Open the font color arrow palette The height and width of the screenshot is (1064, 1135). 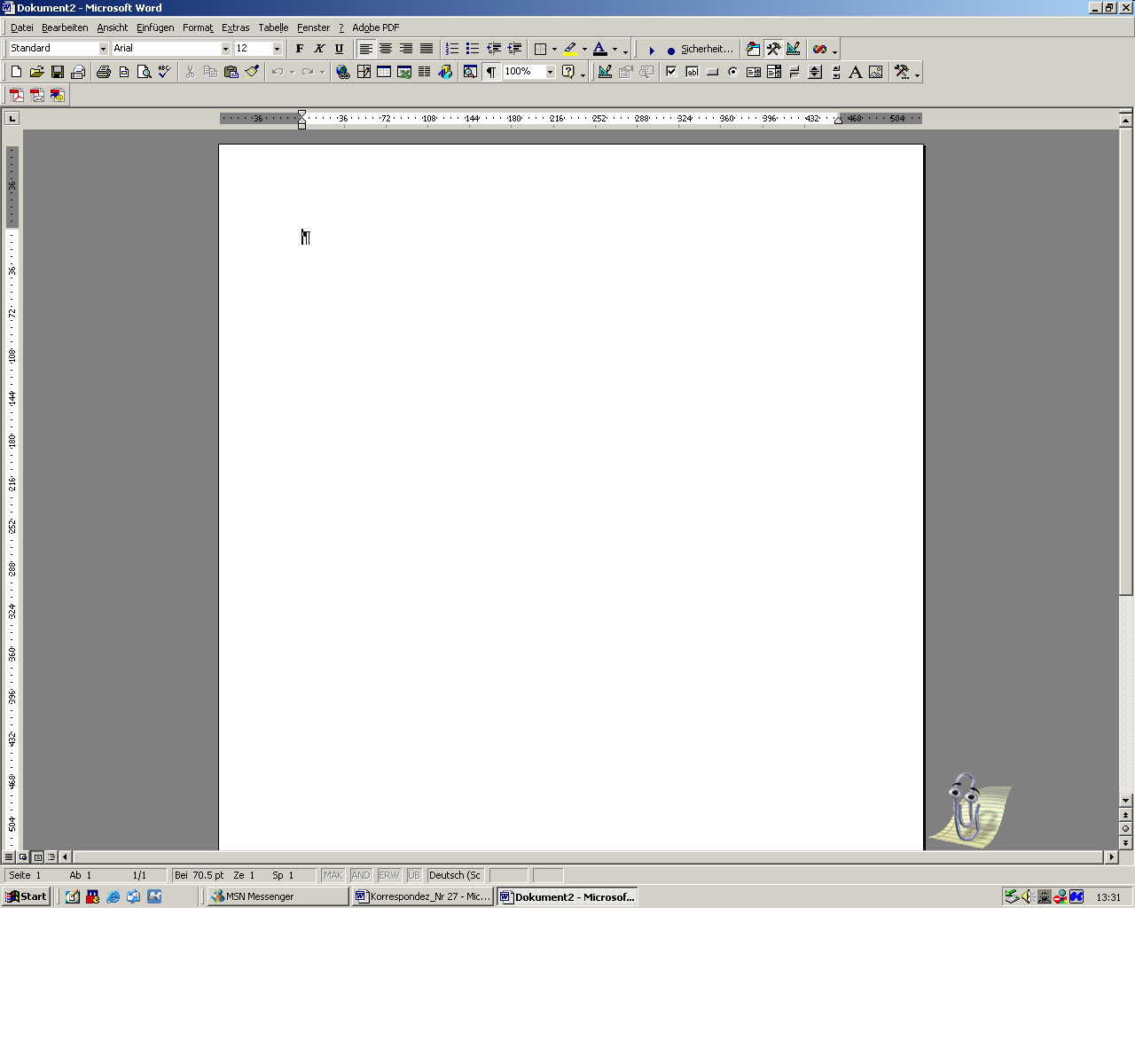coord(614,49)
